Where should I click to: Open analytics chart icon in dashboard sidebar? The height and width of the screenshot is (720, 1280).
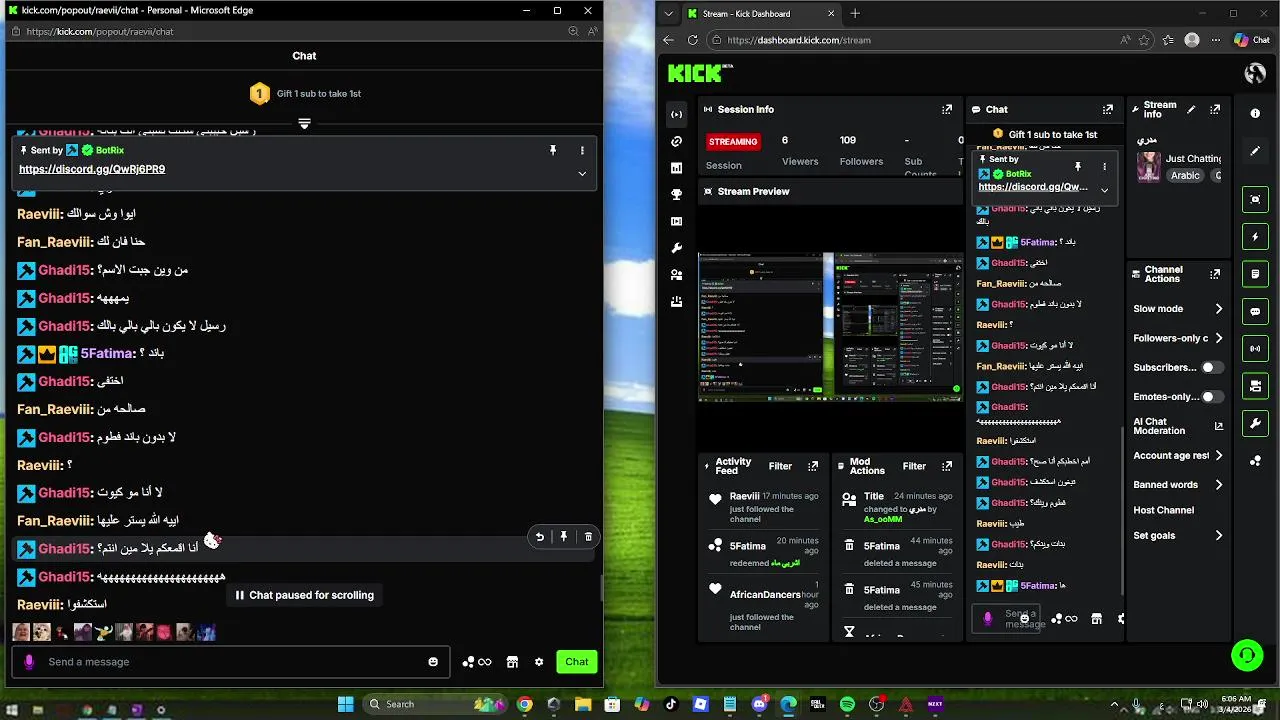677,168
